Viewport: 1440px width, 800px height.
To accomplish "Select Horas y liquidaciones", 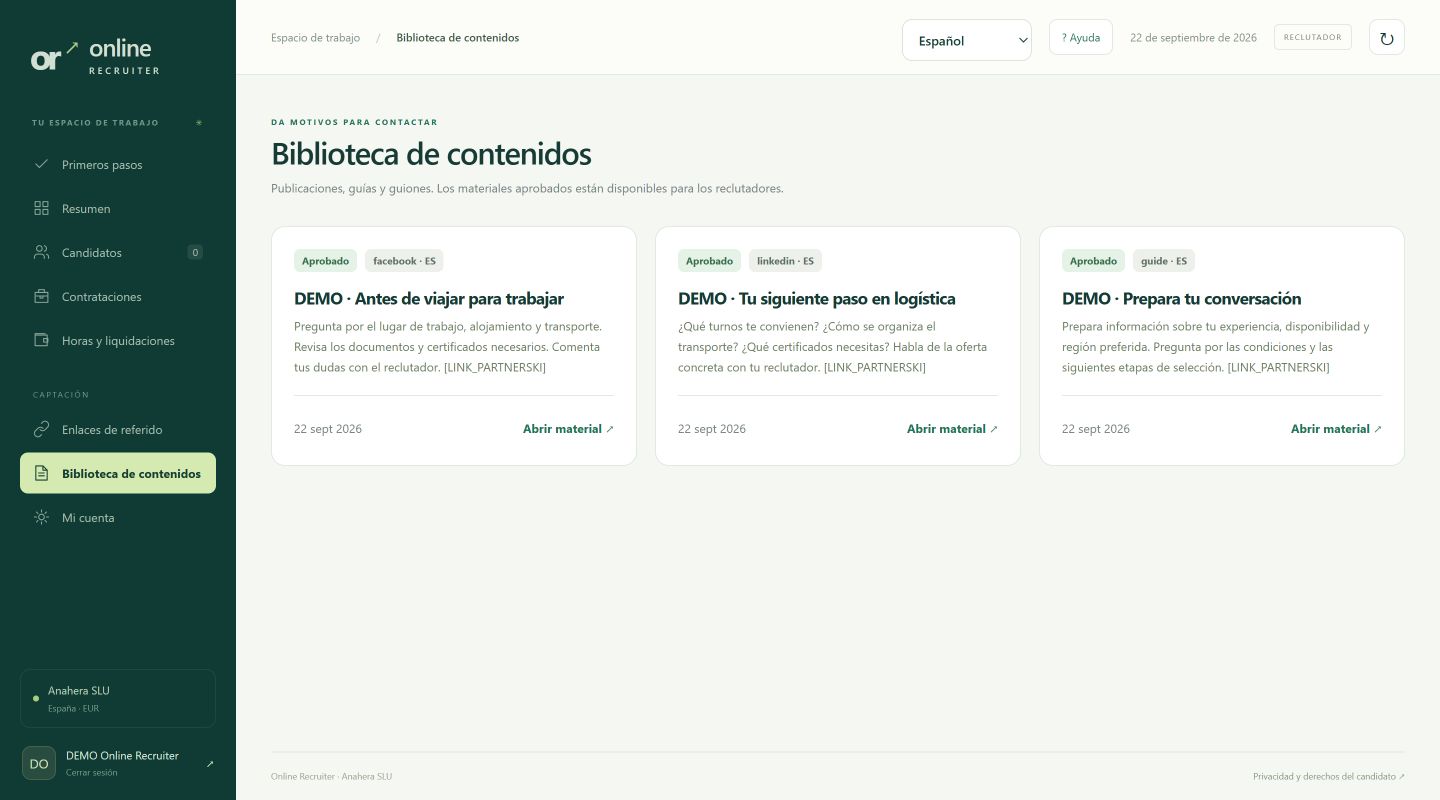I will click(x=118, y=340).
